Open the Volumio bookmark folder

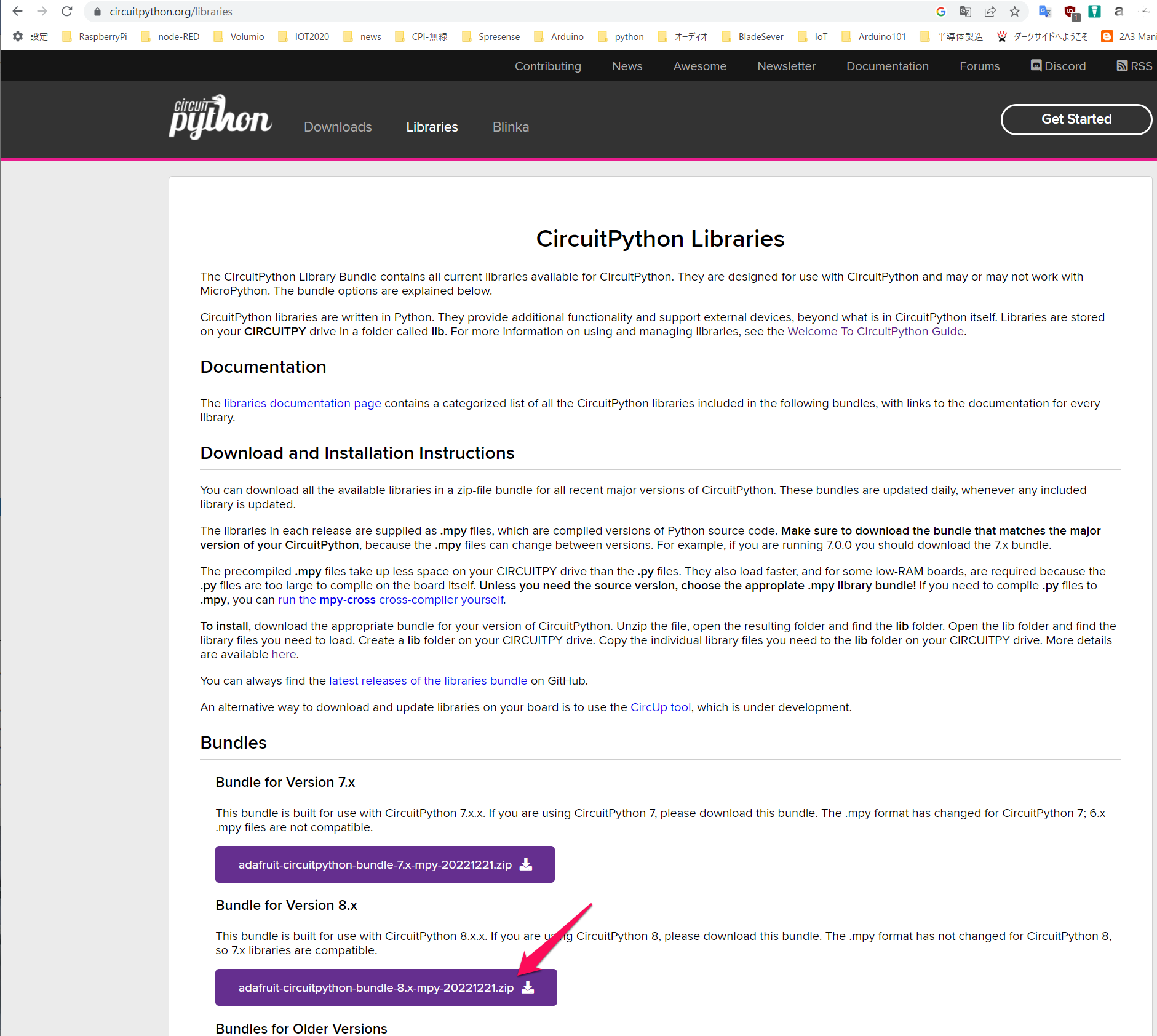click(x=239, y=37)
